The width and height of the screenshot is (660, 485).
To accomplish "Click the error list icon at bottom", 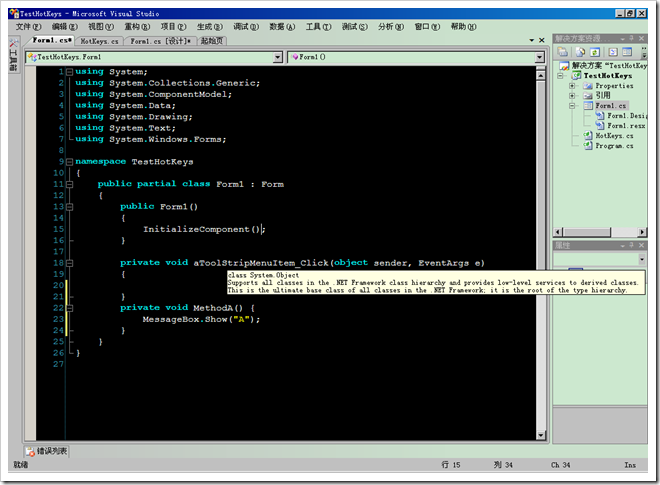I will click(30, 452).
